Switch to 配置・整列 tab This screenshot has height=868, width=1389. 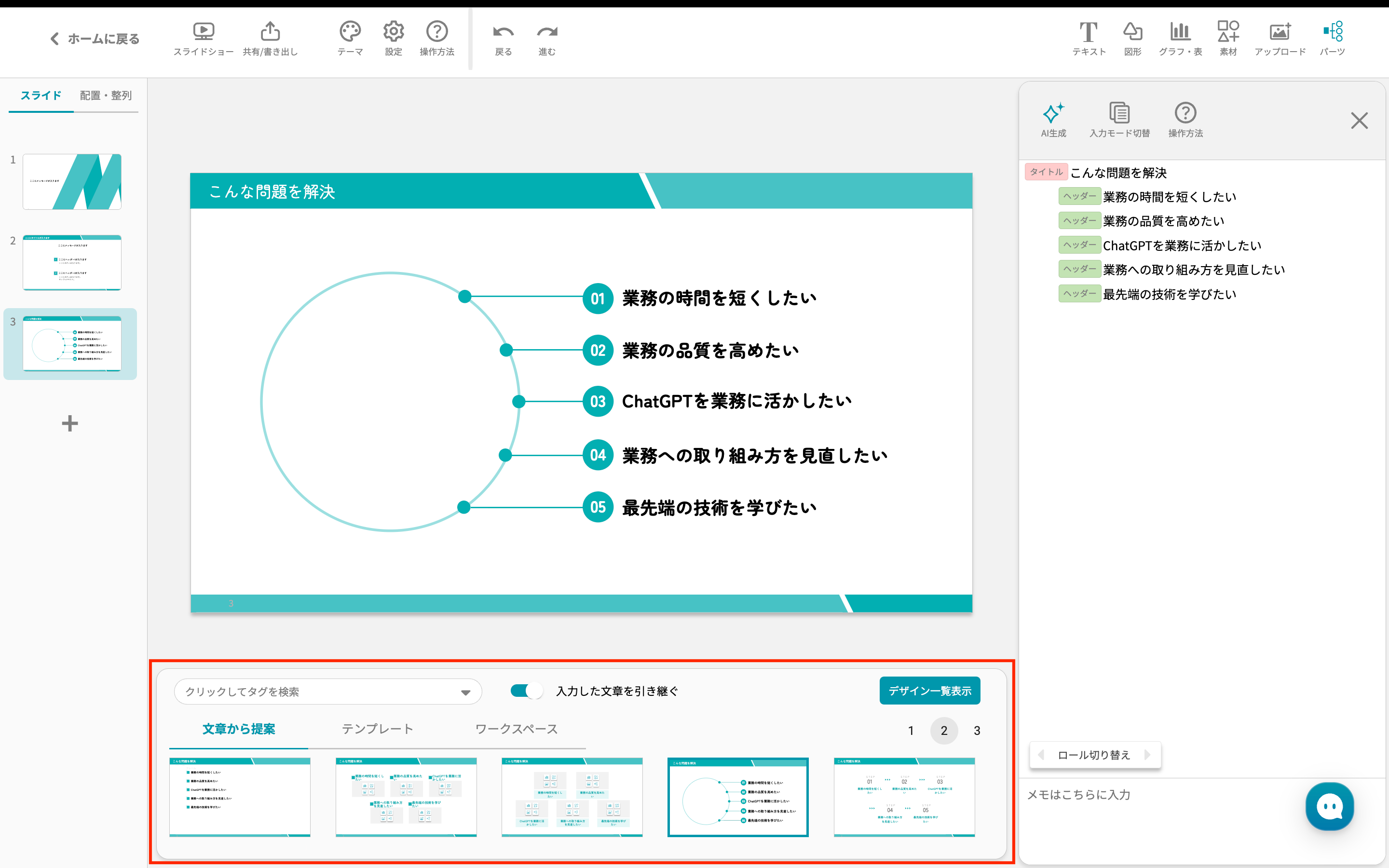[106, 95]
